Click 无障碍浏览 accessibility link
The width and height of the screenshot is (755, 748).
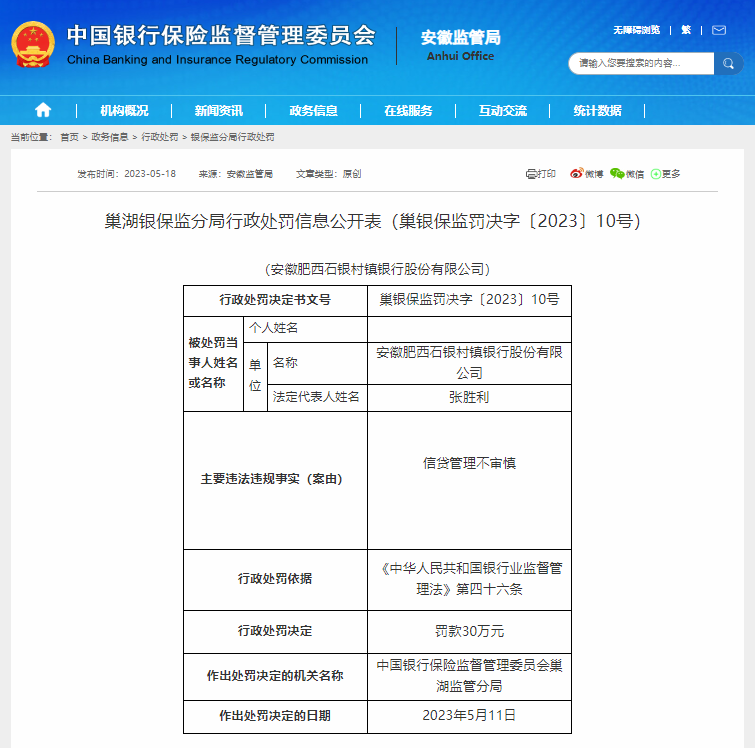click(x=637, y=30)
